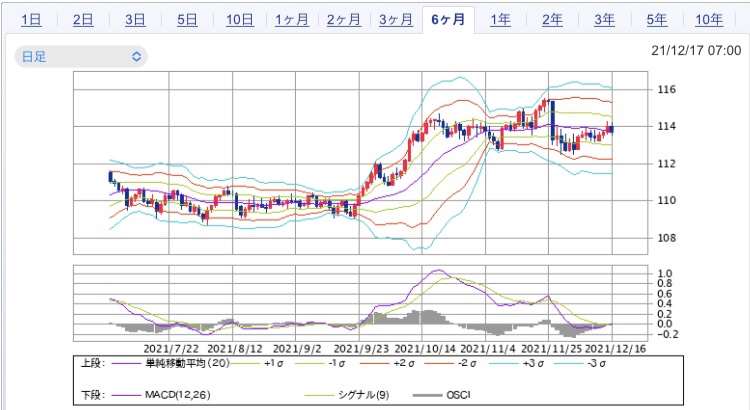
Task: Click the 116 price axis label
Action: (666, 89)
